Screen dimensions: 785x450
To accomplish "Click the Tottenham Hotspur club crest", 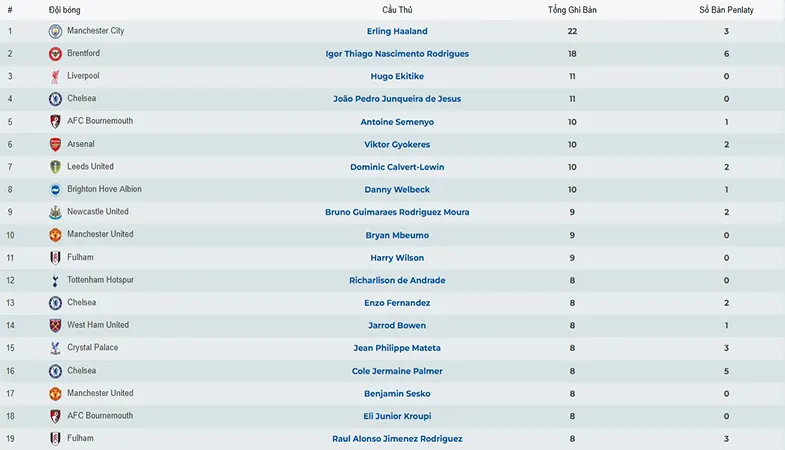I will [55, 280].
